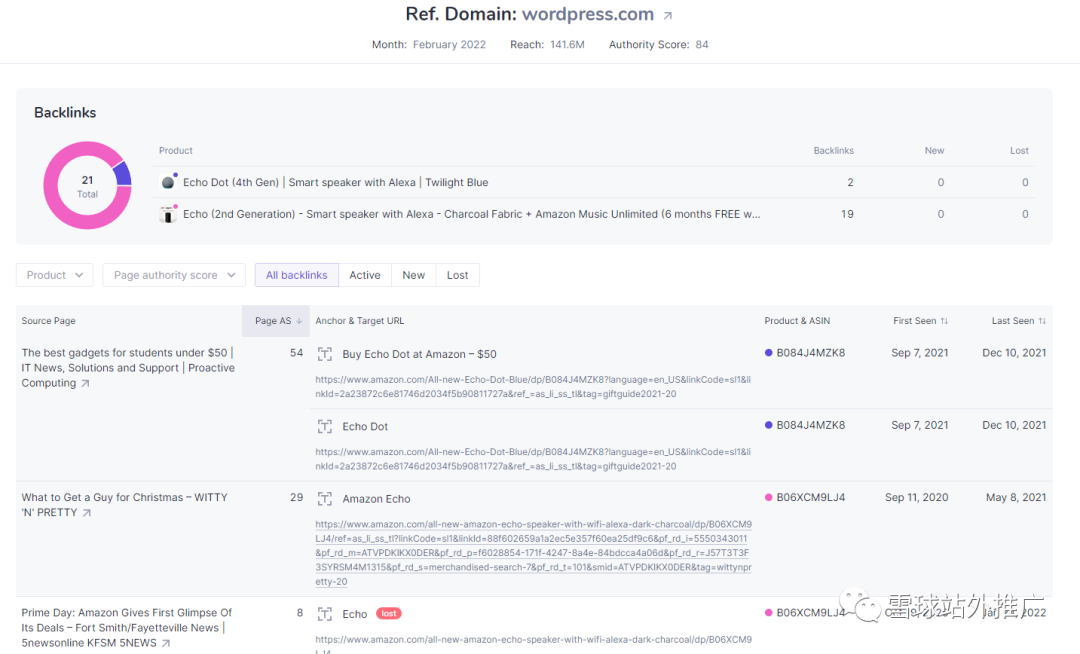Sort by First Seen column
This screenshot has width=1080, height=654.
920,321
